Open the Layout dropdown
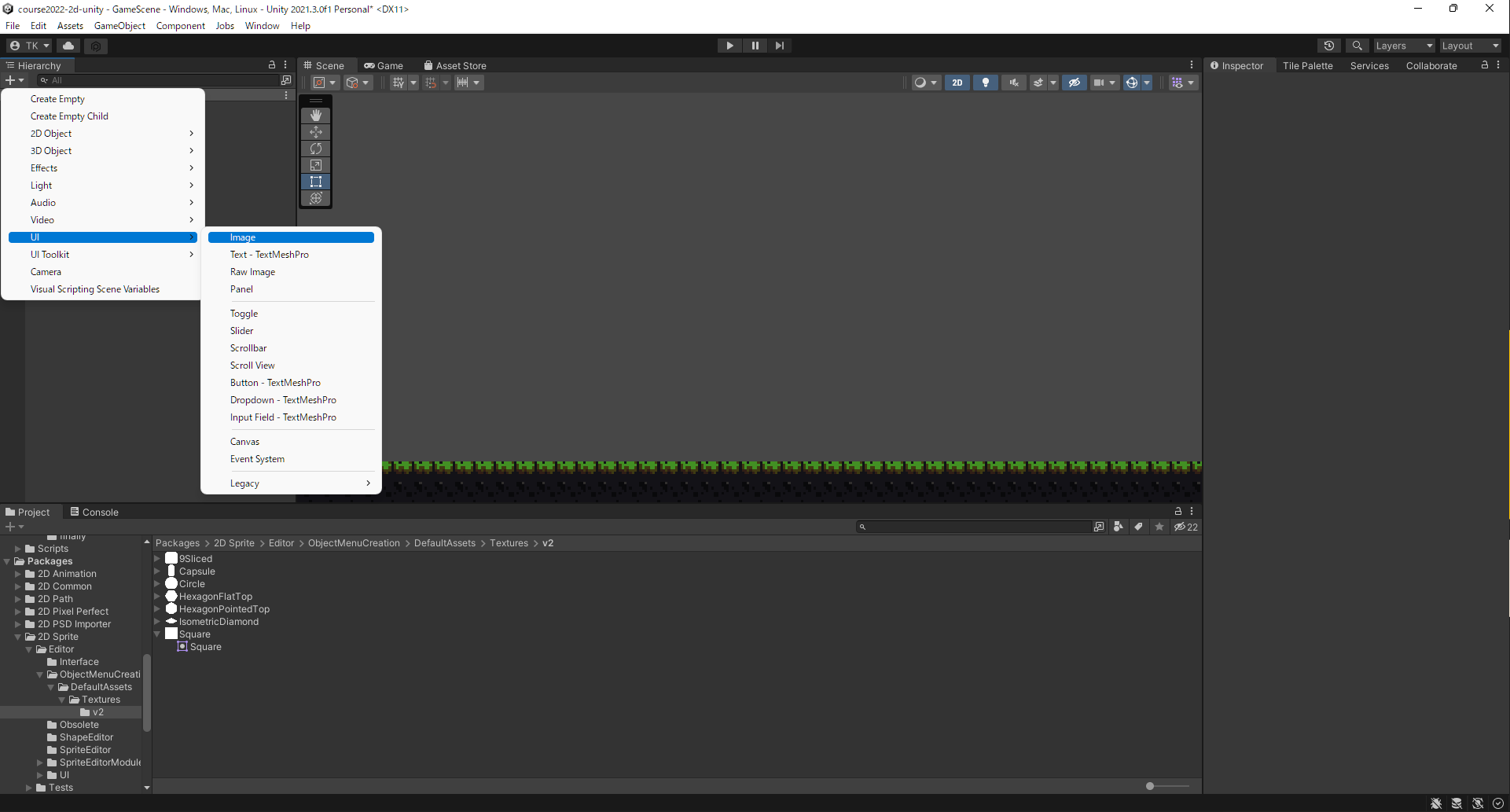Viewport: 1510px width, 812px height. [x=1470, y=46]
